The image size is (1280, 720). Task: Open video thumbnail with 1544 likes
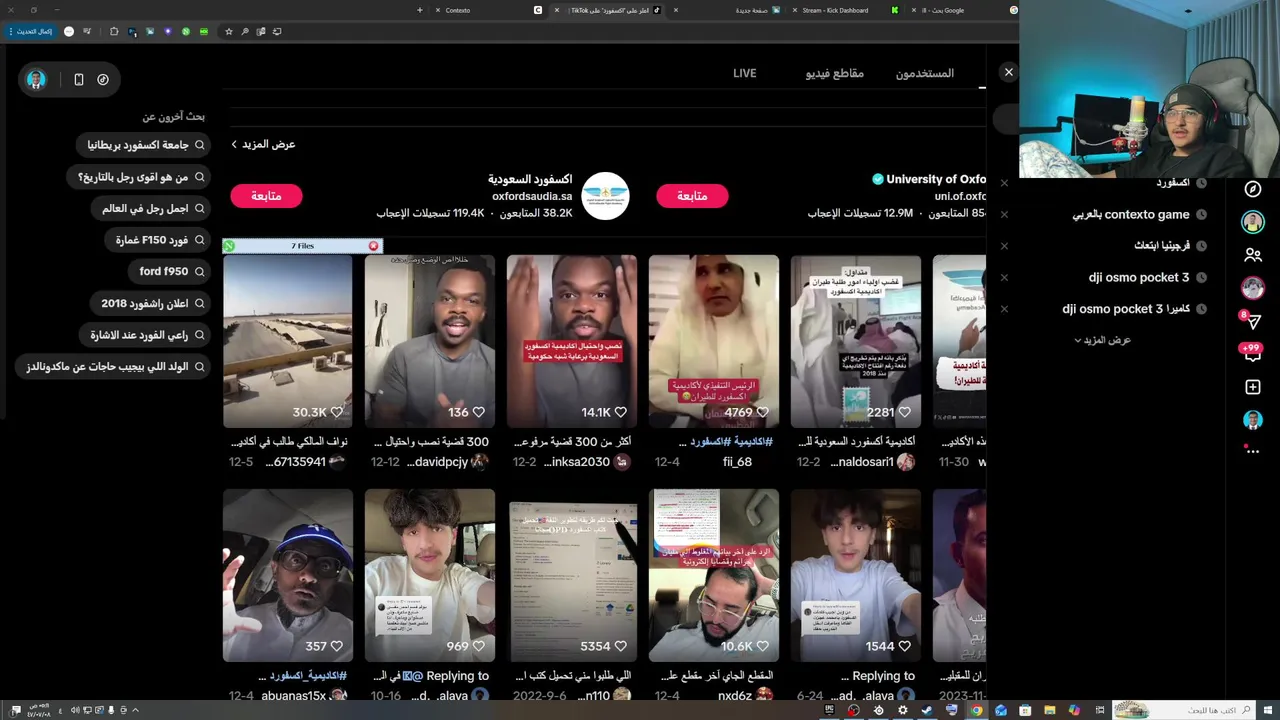click(856, 575)
